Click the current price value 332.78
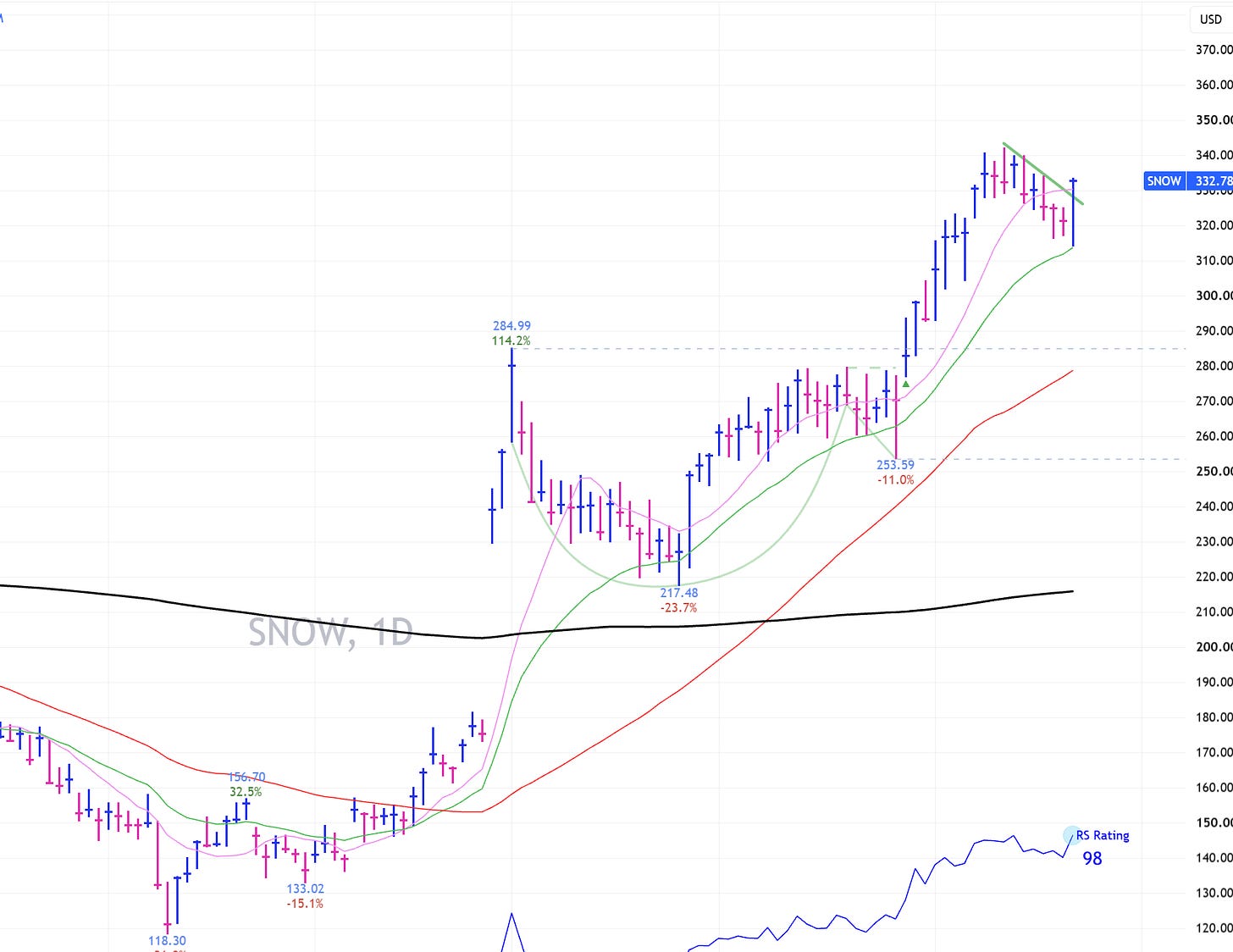The image size is (1233, 952). point(1212,181)
